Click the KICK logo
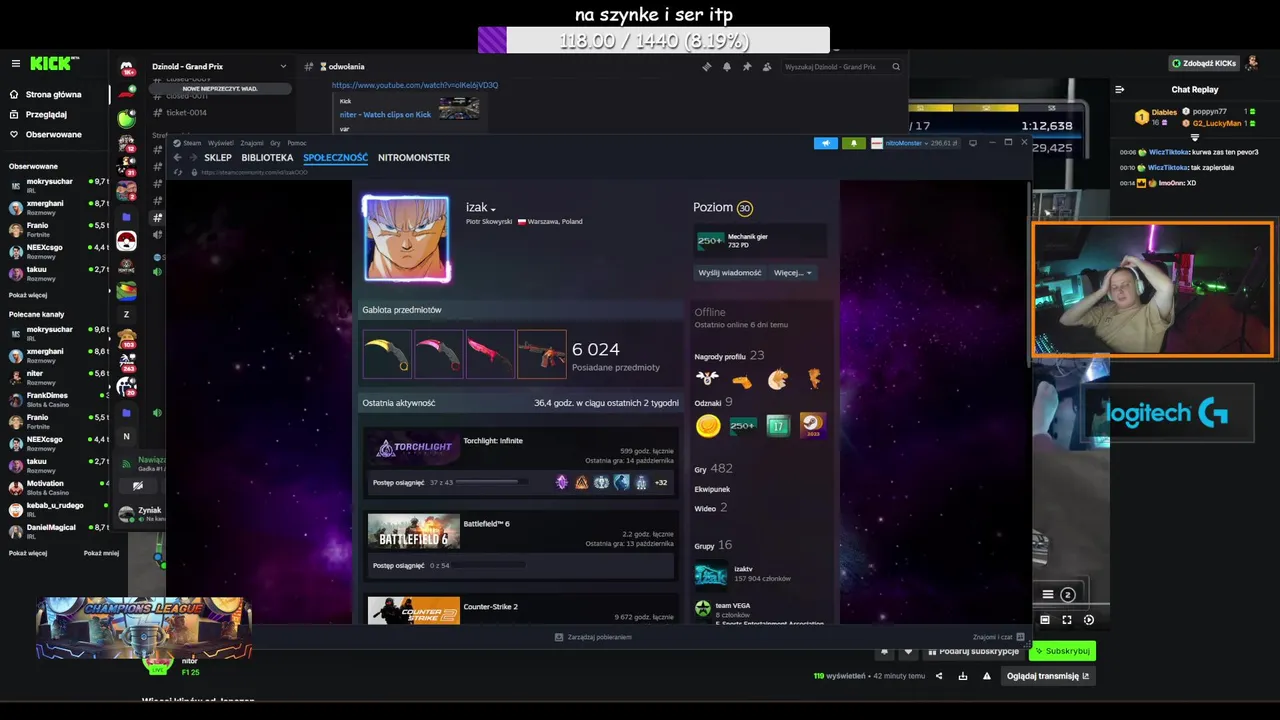 [52, 63]
